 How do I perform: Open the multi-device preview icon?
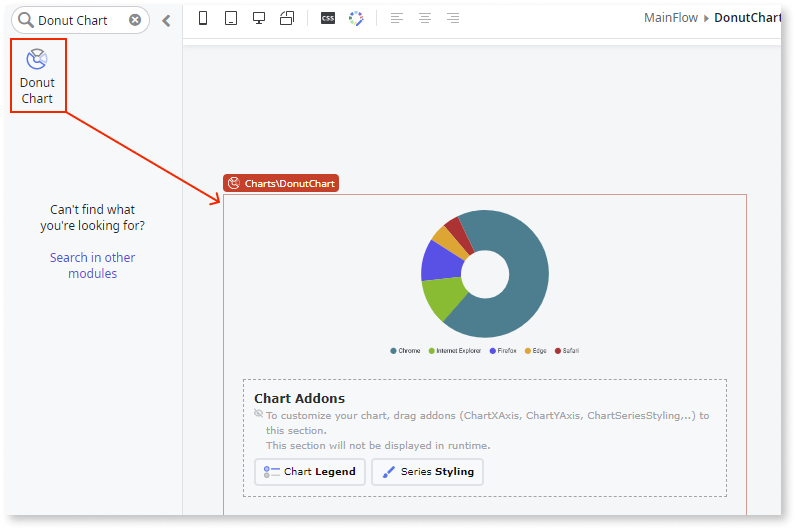pyautogui.click(x=287, y=19)
